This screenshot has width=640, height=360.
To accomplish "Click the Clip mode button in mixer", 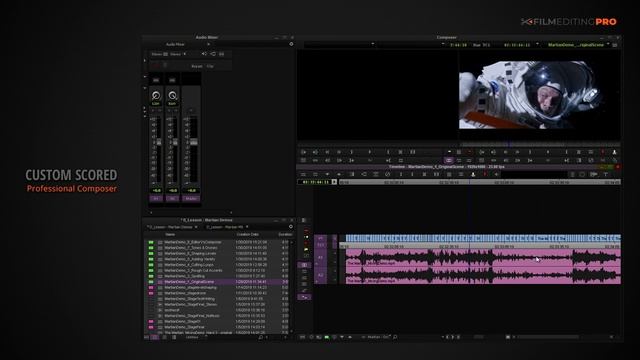I will click(210, 66).
